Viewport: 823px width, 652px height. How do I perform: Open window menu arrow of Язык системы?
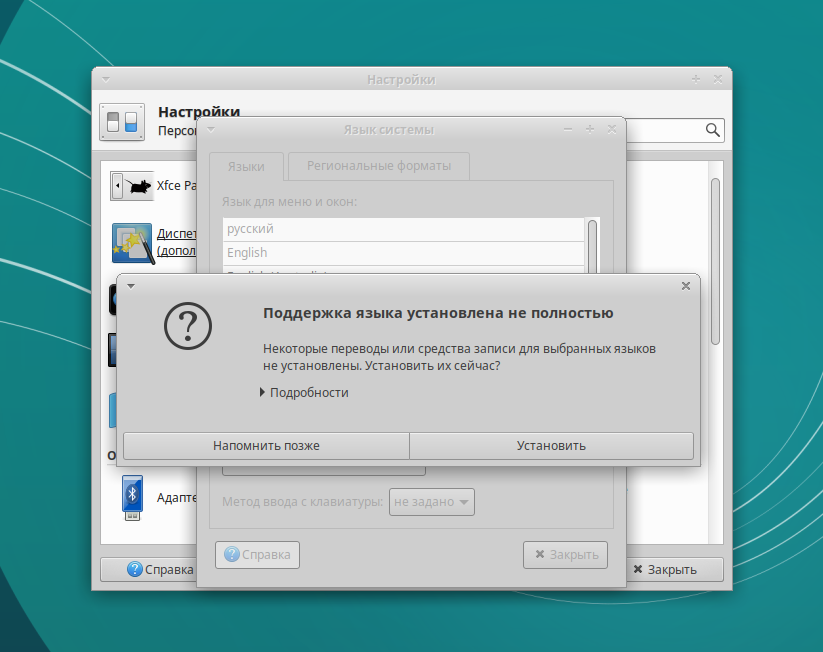(211, 129)
